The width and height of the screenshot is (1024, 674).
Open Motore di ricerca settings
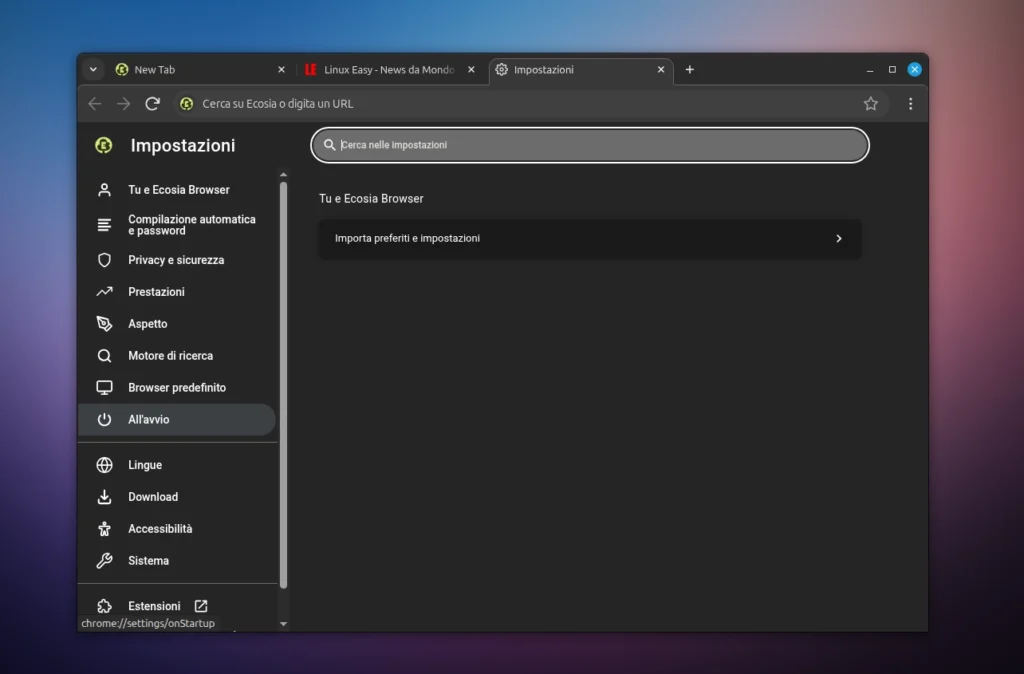[170, 356]
